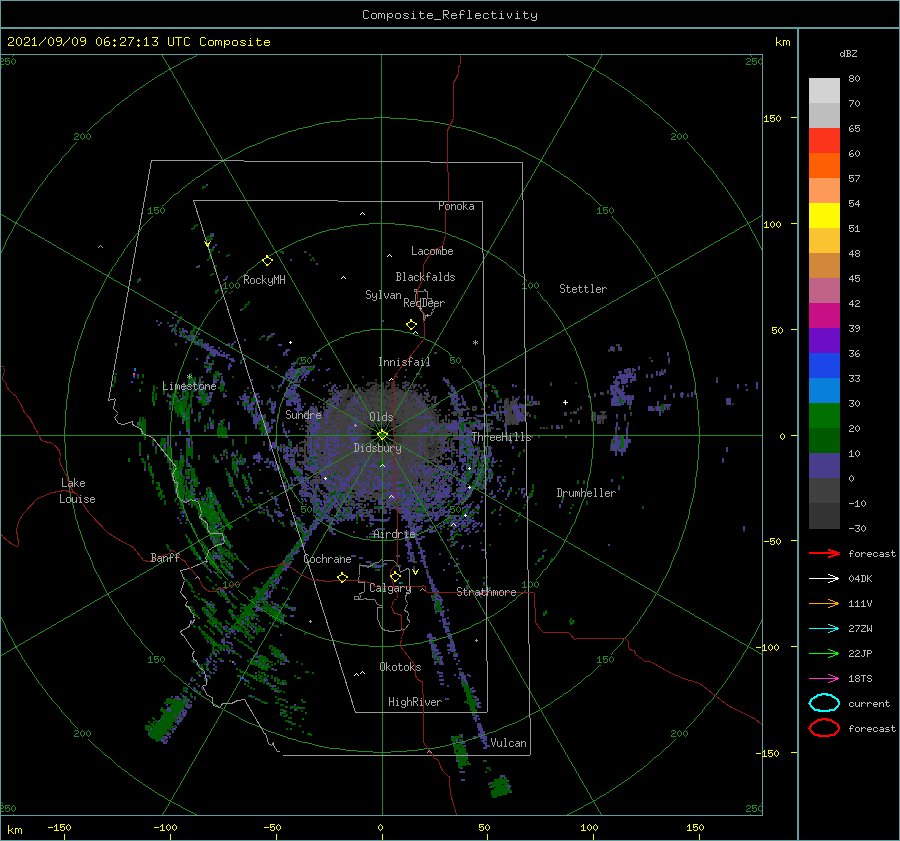Click the RedDeer city label
This screenshot has width=900, height=841.
pos(424,303)
